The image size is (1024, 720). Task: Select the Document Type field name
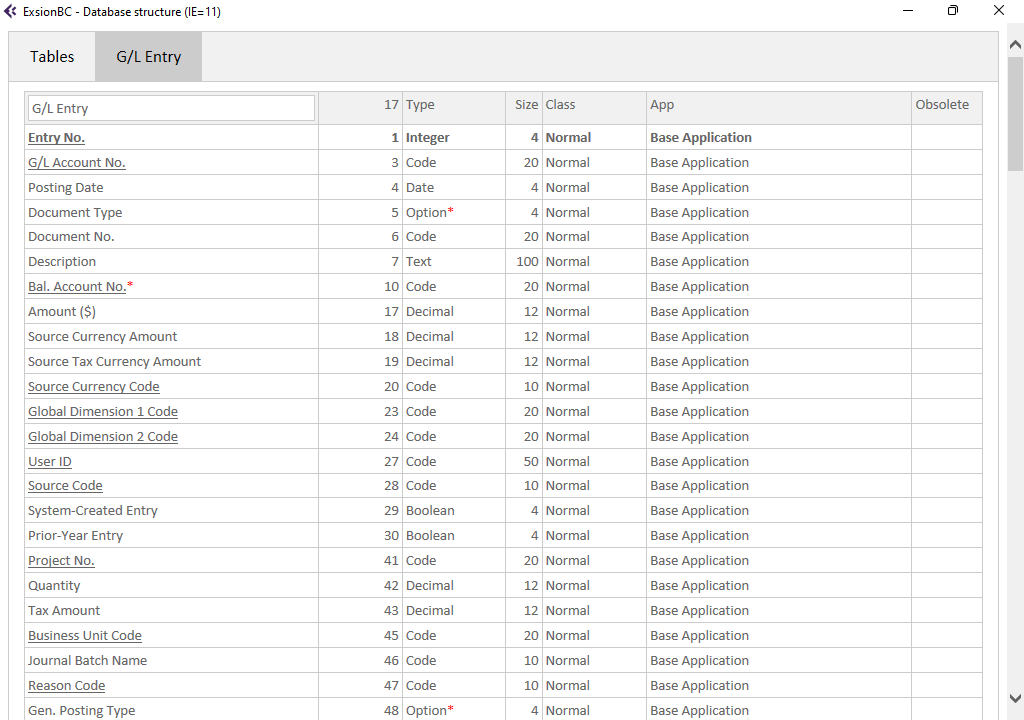(75, 212)
